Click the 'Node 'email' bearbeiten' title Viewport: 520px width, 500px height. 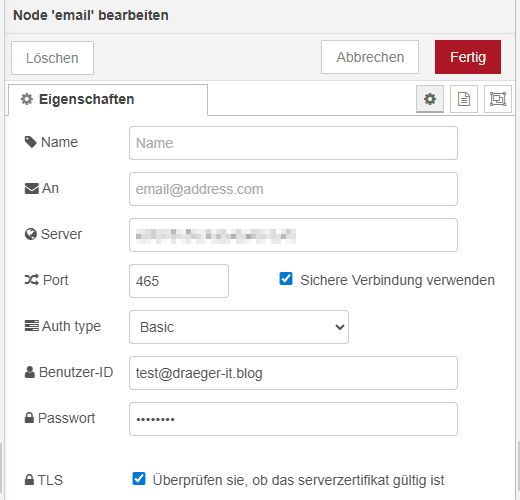tap(91, 15)
